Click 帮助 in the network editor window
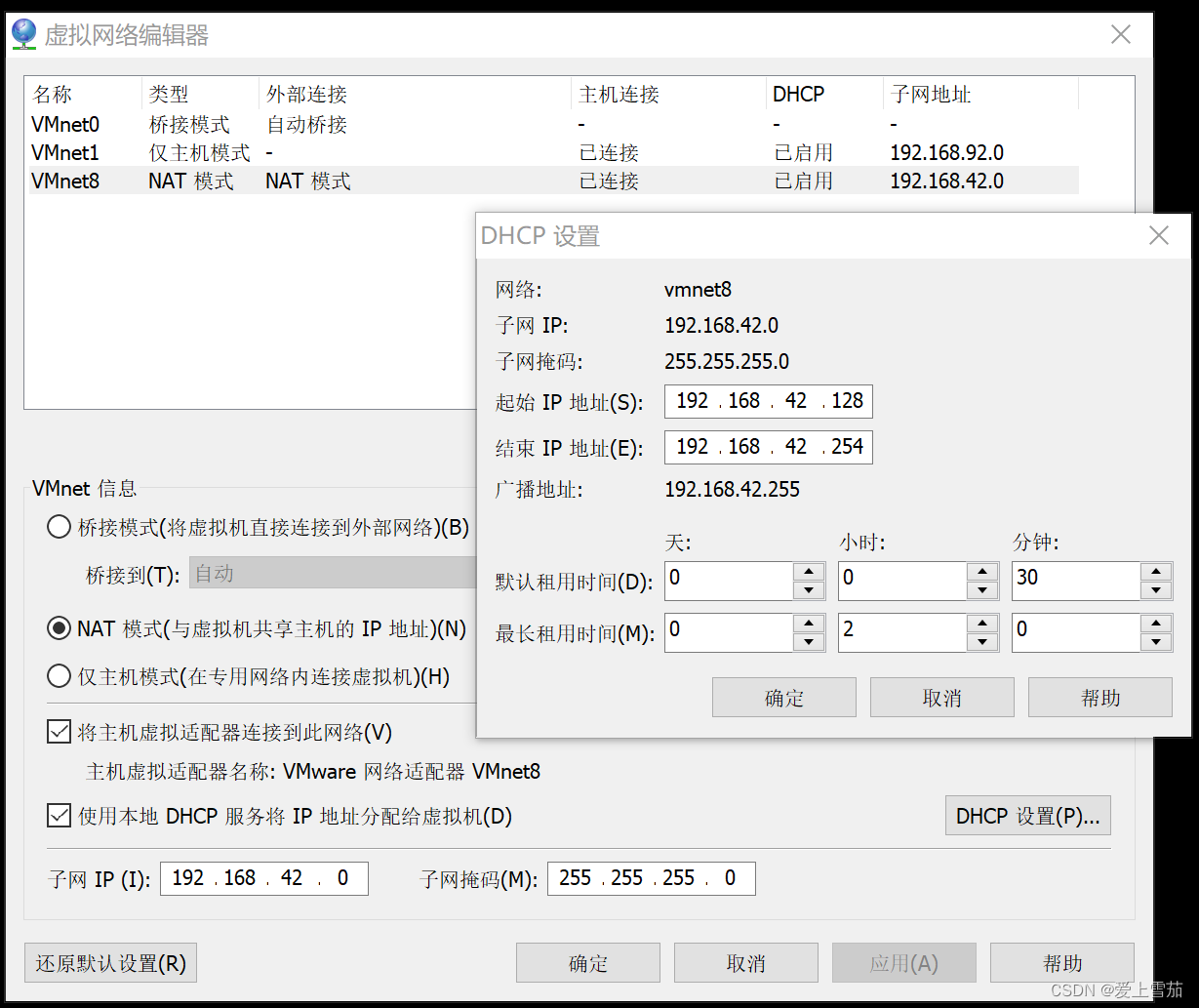This screenshot has width=1199, height=1008. (1062, 963)
